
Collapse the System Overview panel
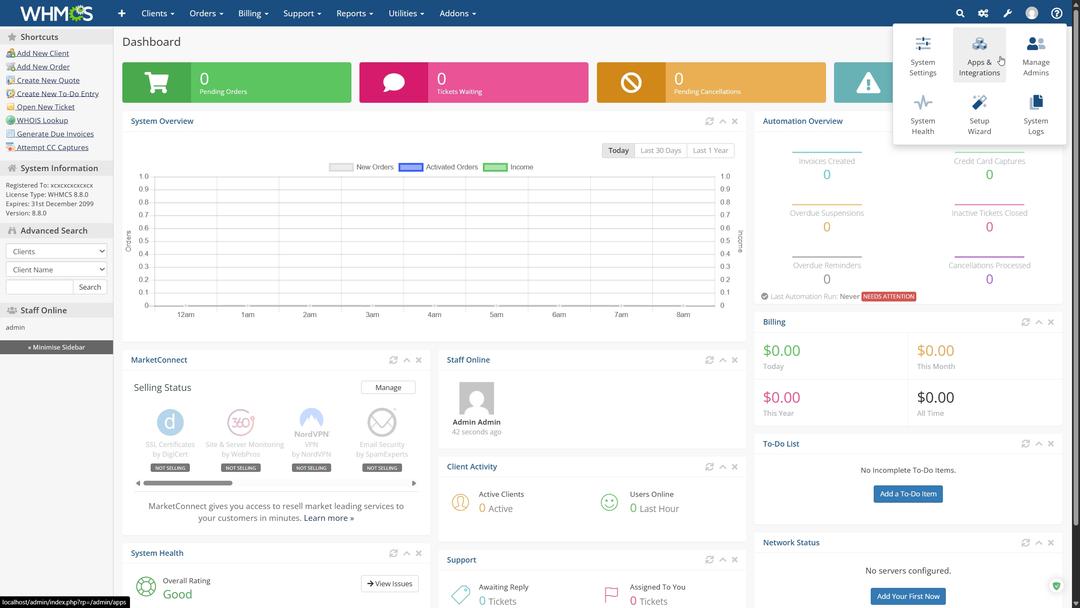(722, 120)
